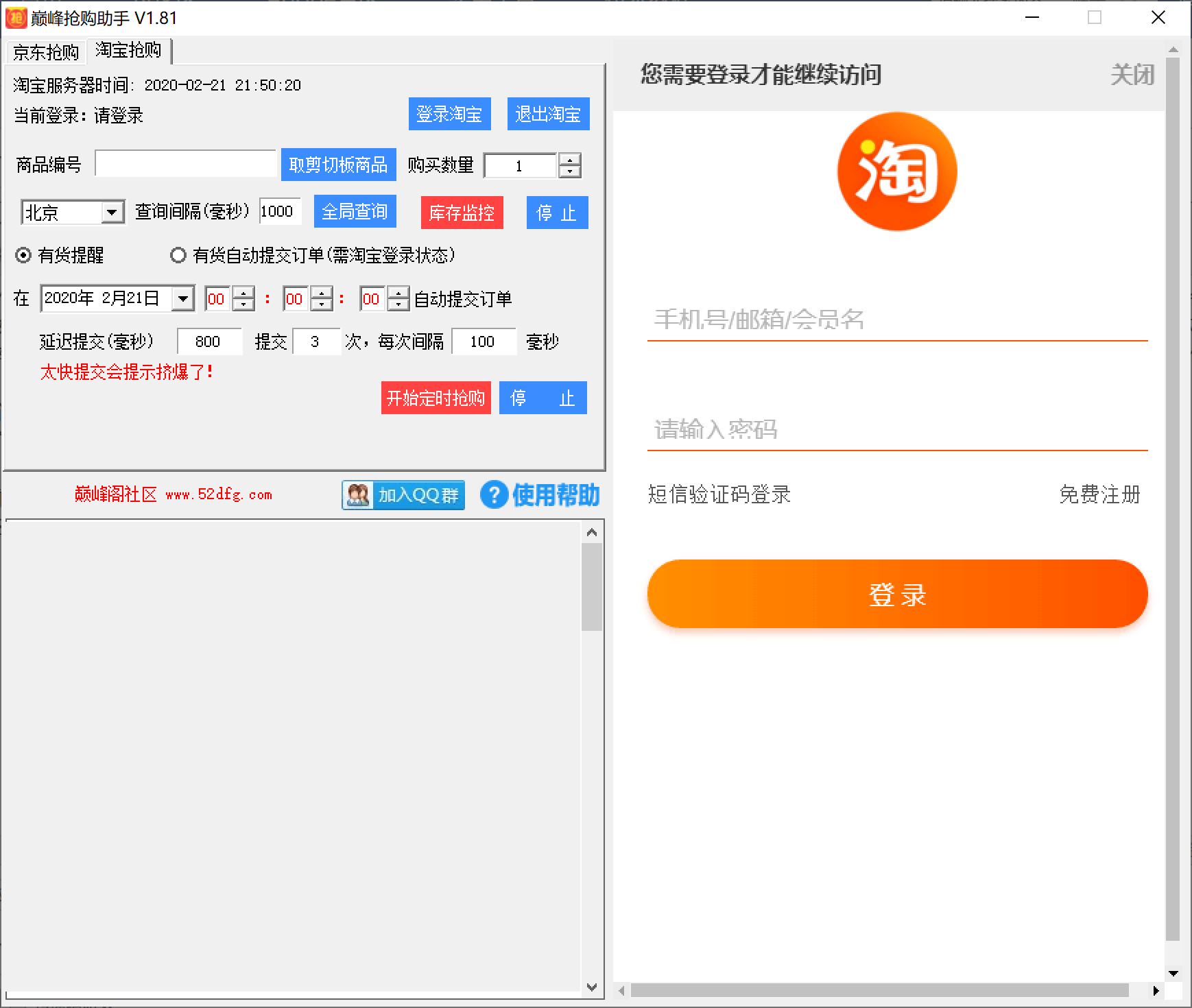Click the 全局查询 button
The image size is (1192, 1008).
click(355, 211)
